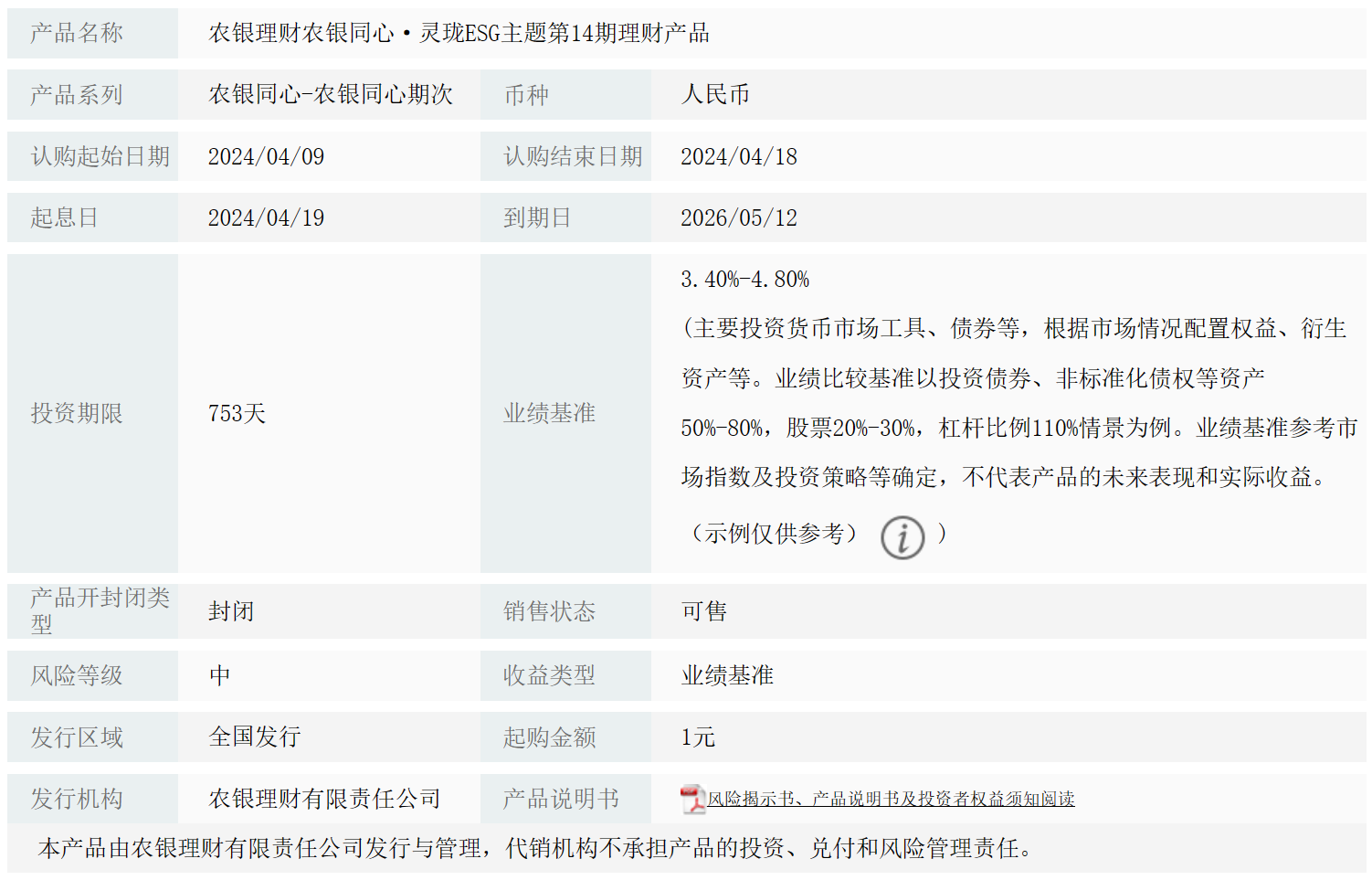
Task: Click the 起息日 label
Action: (64, 217)
